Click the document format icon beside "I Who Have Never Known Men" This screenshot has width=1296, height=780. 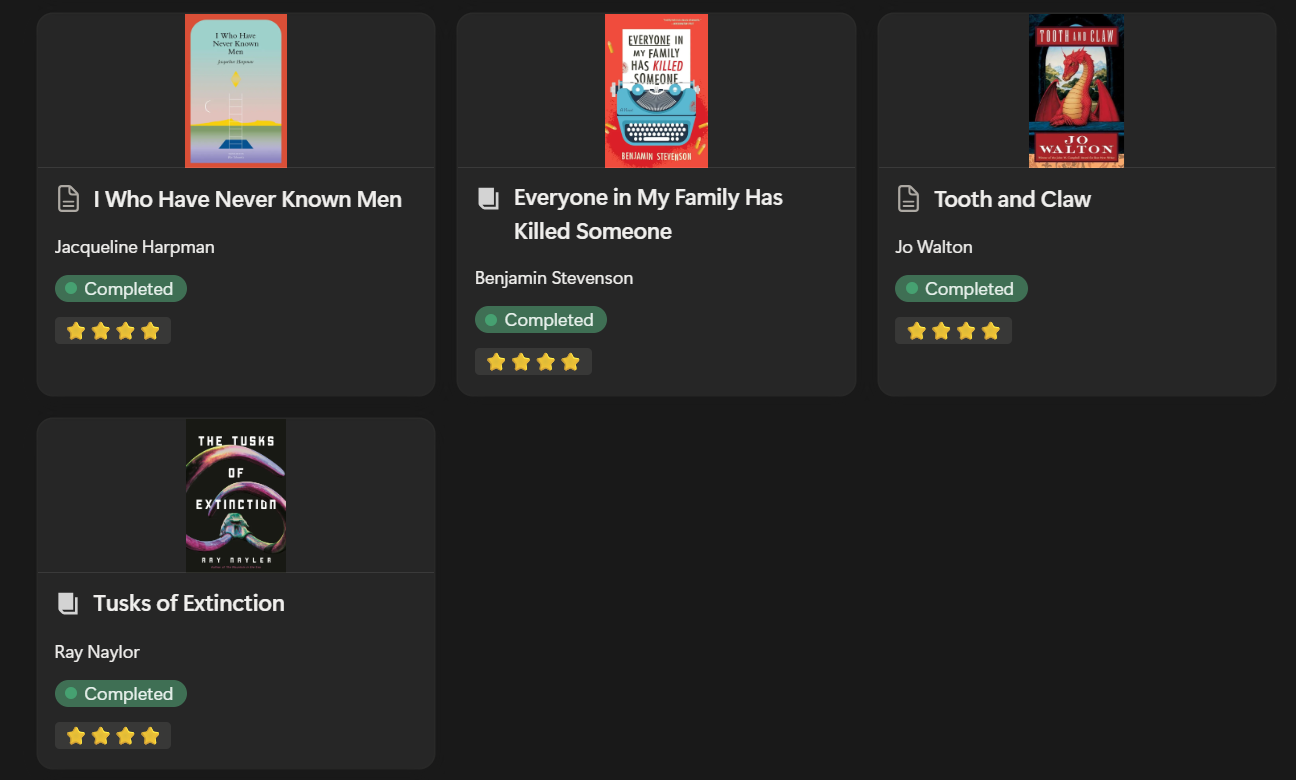point(68,198)
